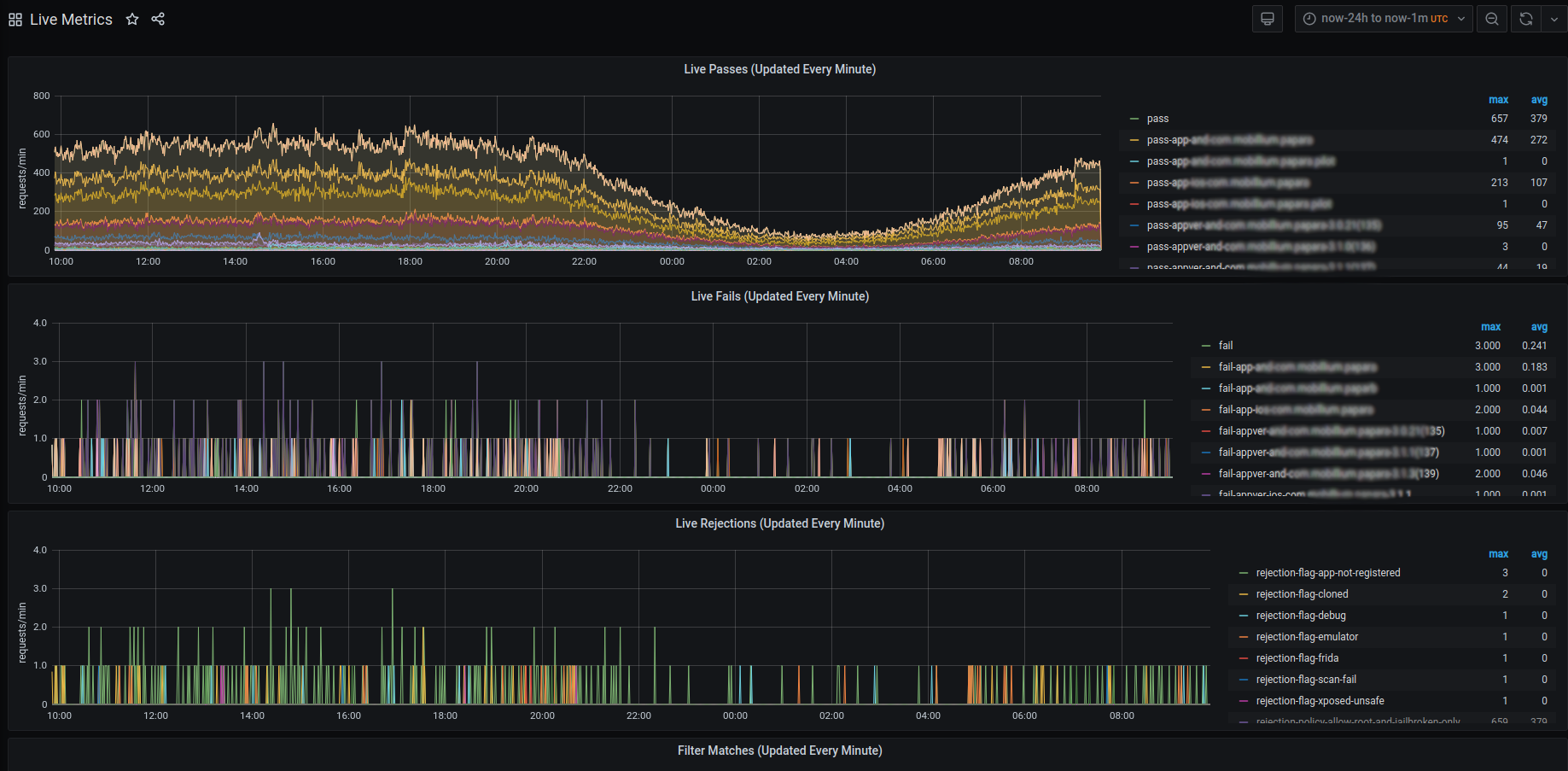Toggle the fail series in Live Fails legend
Screen dimensions: 1568x771
(1225, 345)
